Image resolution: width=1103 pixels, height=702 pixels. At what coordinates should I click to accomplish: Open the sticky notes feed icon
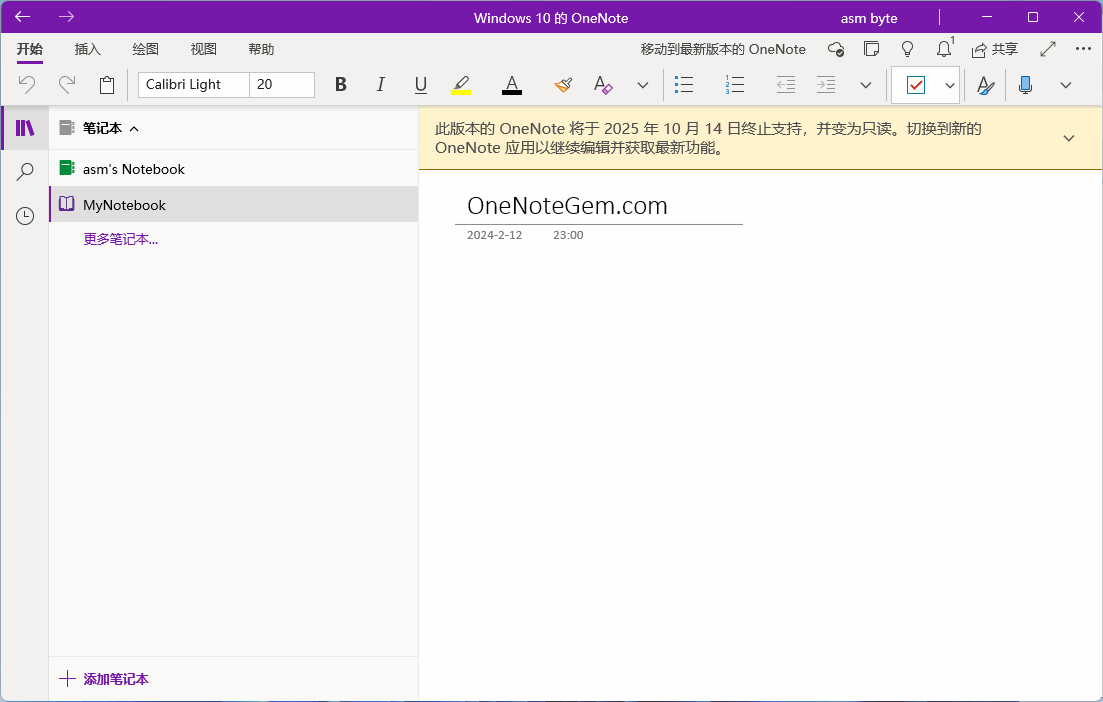pos(872,49)
